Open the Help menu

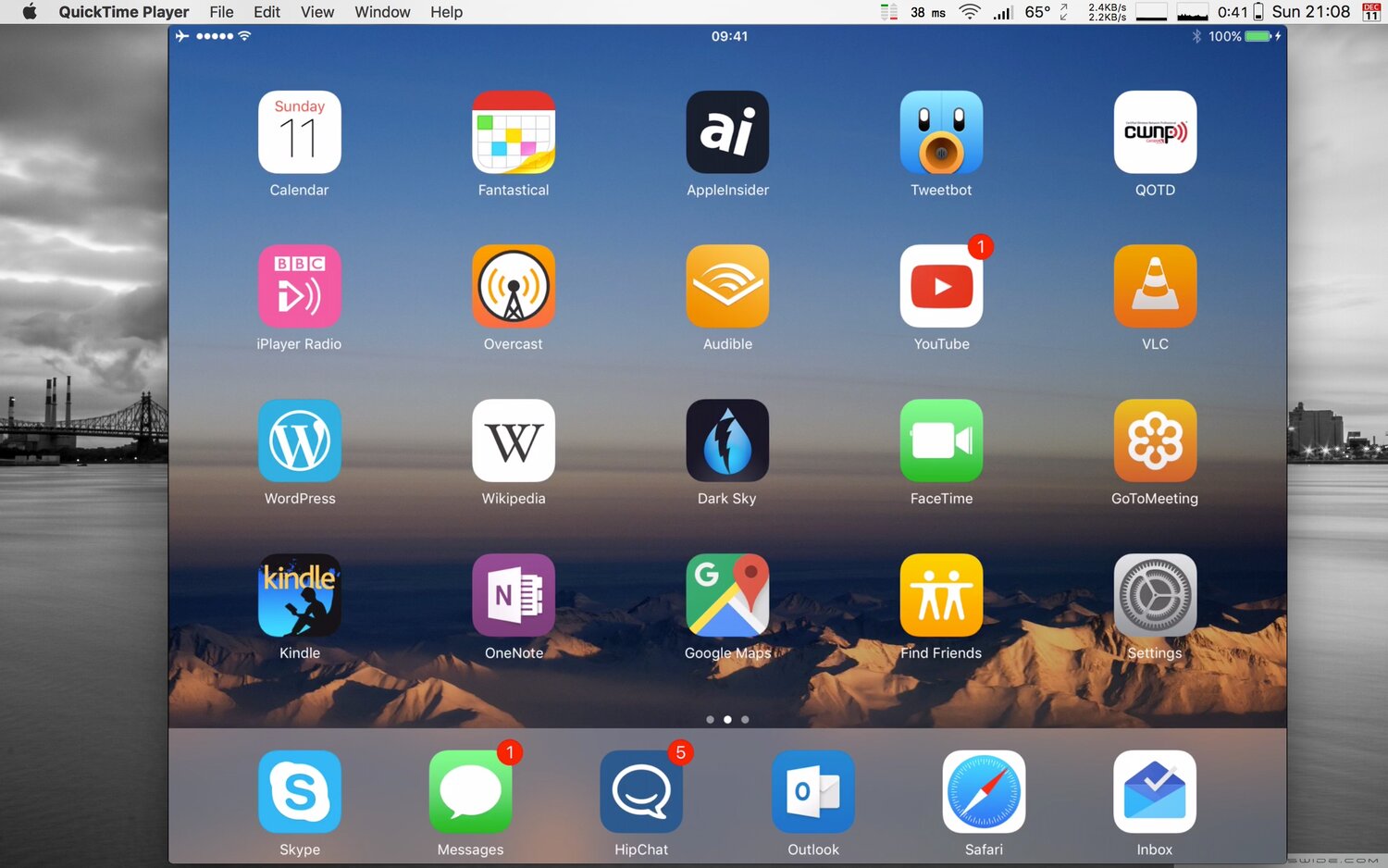click(446, 12)
